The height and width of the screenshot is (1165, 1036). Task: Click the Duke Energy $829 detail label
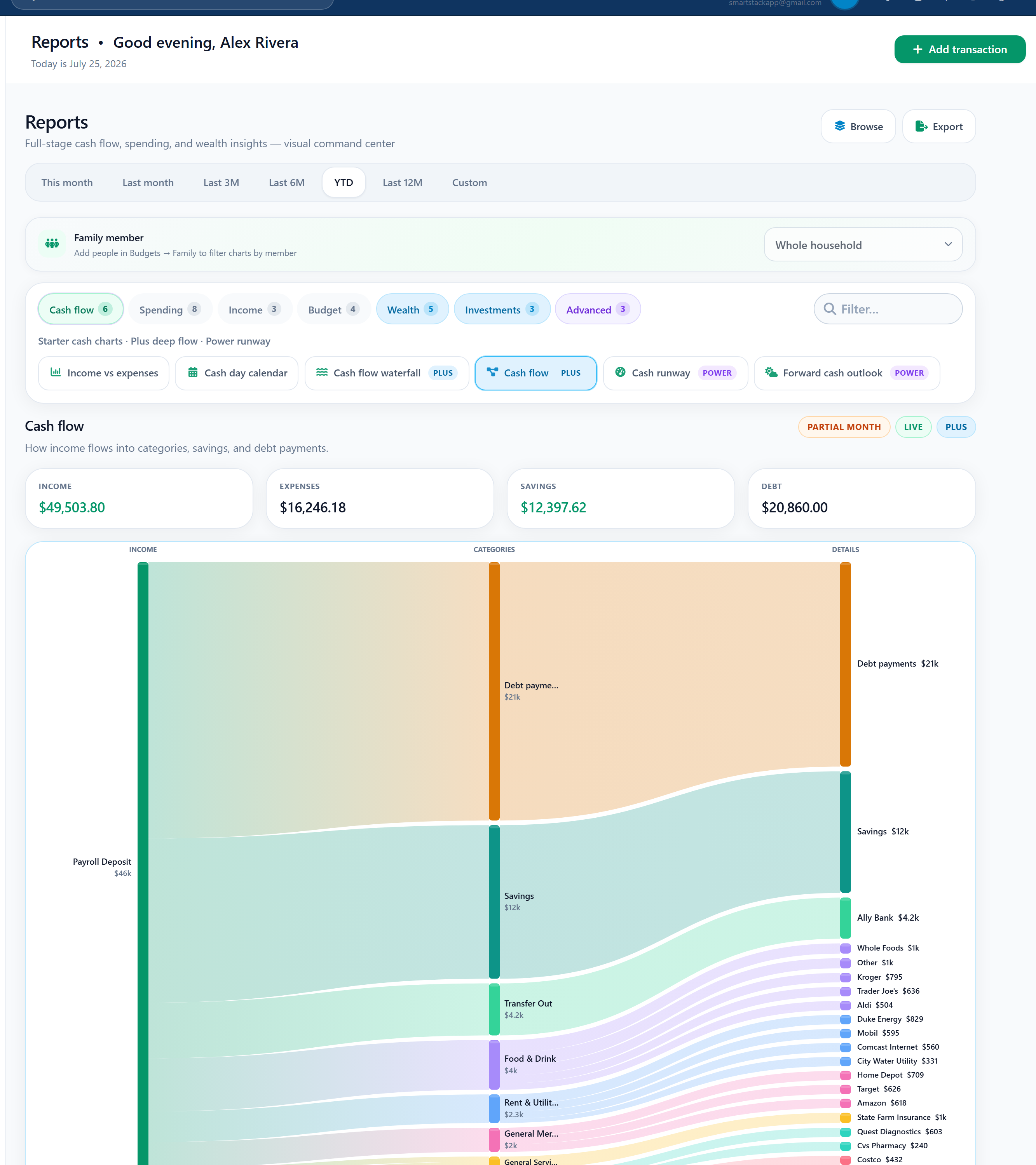click(889, 1019)
